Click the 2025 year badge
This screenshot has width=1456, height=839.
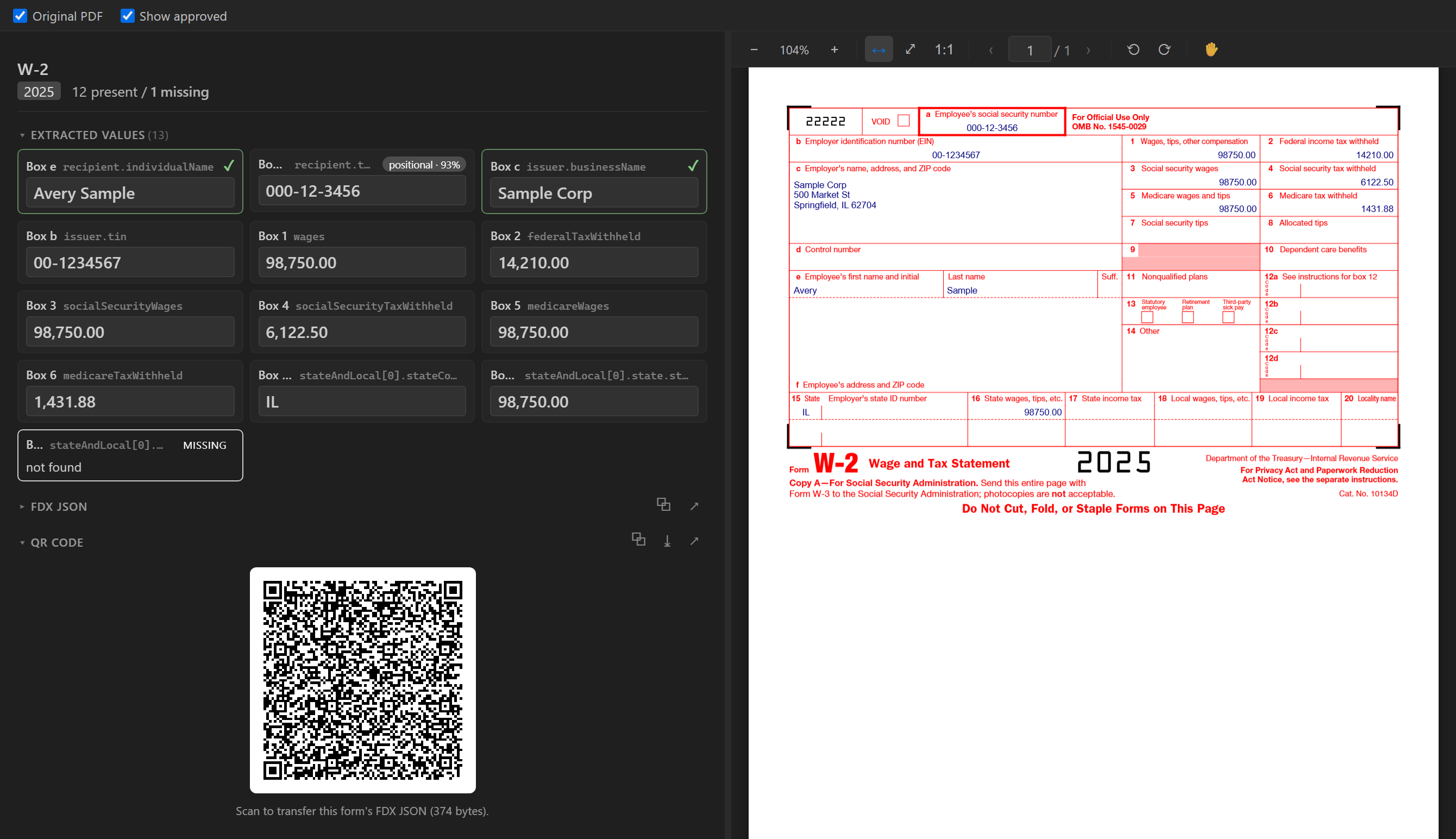pyautogui.click(x=39, y=92)
